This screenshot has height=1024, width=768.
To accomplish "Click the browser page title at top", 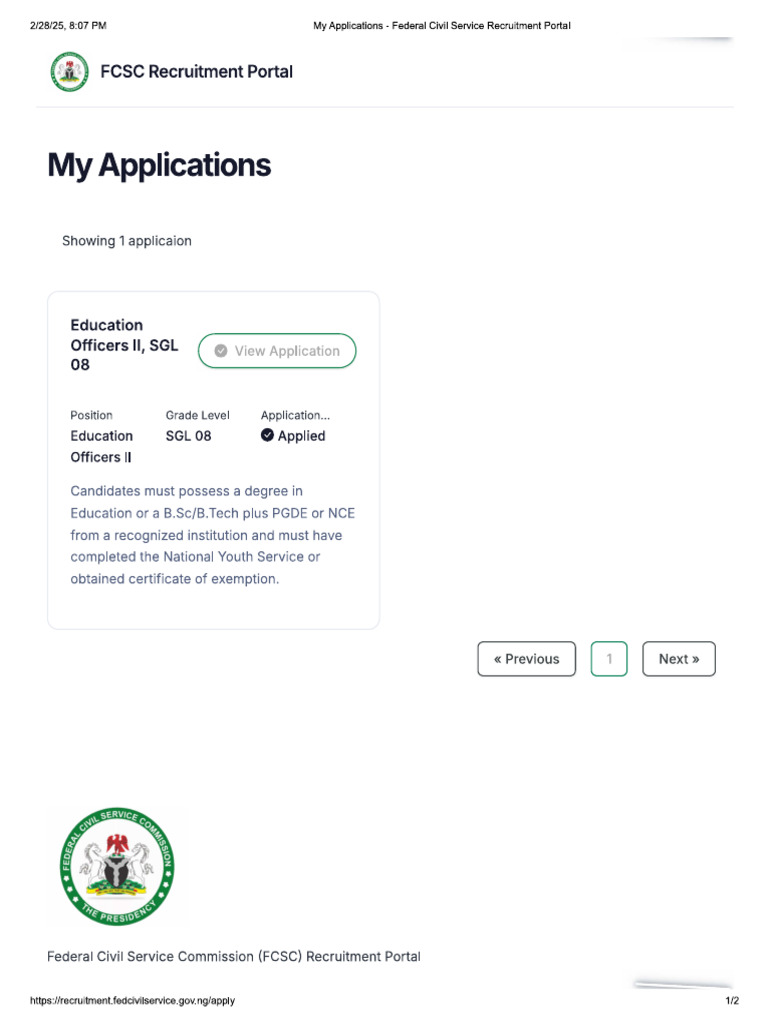I will point(441,25).
